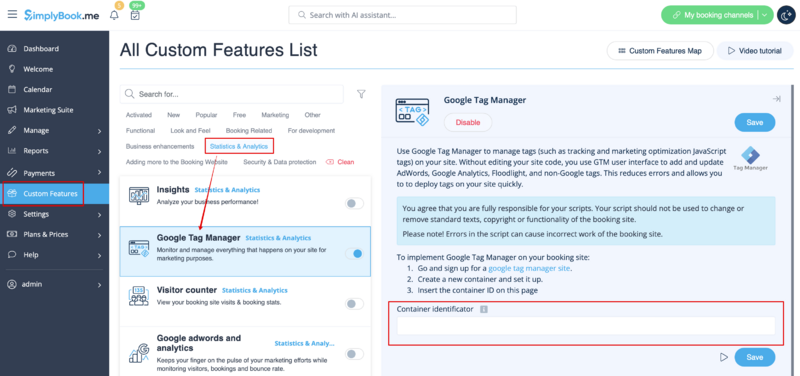Click the admin user icon
The width and height of the screenshot is (800, 376).
[x=12, y=285]
